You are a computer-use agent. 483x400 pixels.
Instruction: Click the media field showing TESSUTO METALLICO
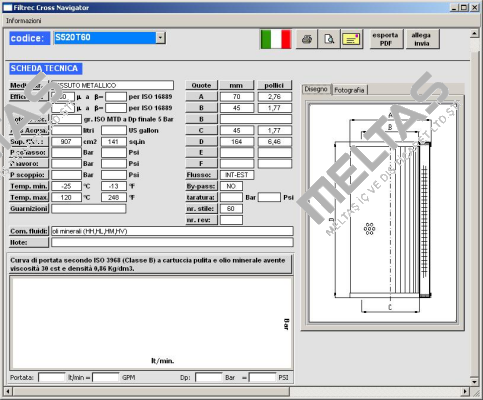[x=112, y=85]
